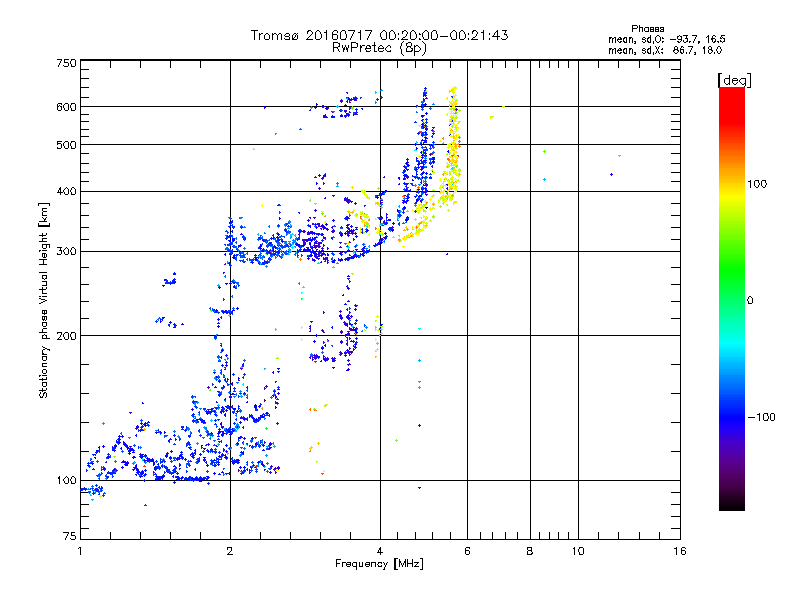This screenshot has width=800, height=600.
Task: Click the x-axis tick label '1'
Action: click(x=80, y=551)
